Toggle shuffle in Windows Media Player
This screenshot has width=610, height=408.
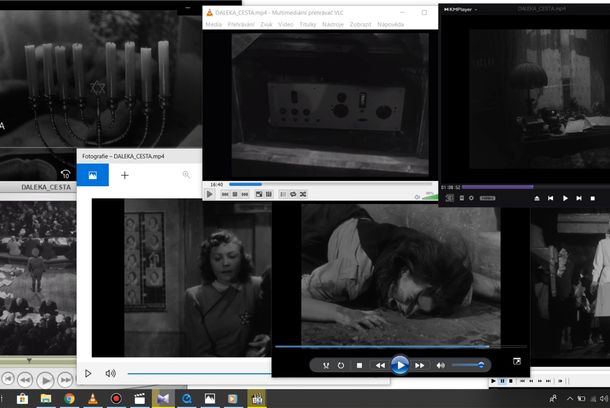point(326,366)
